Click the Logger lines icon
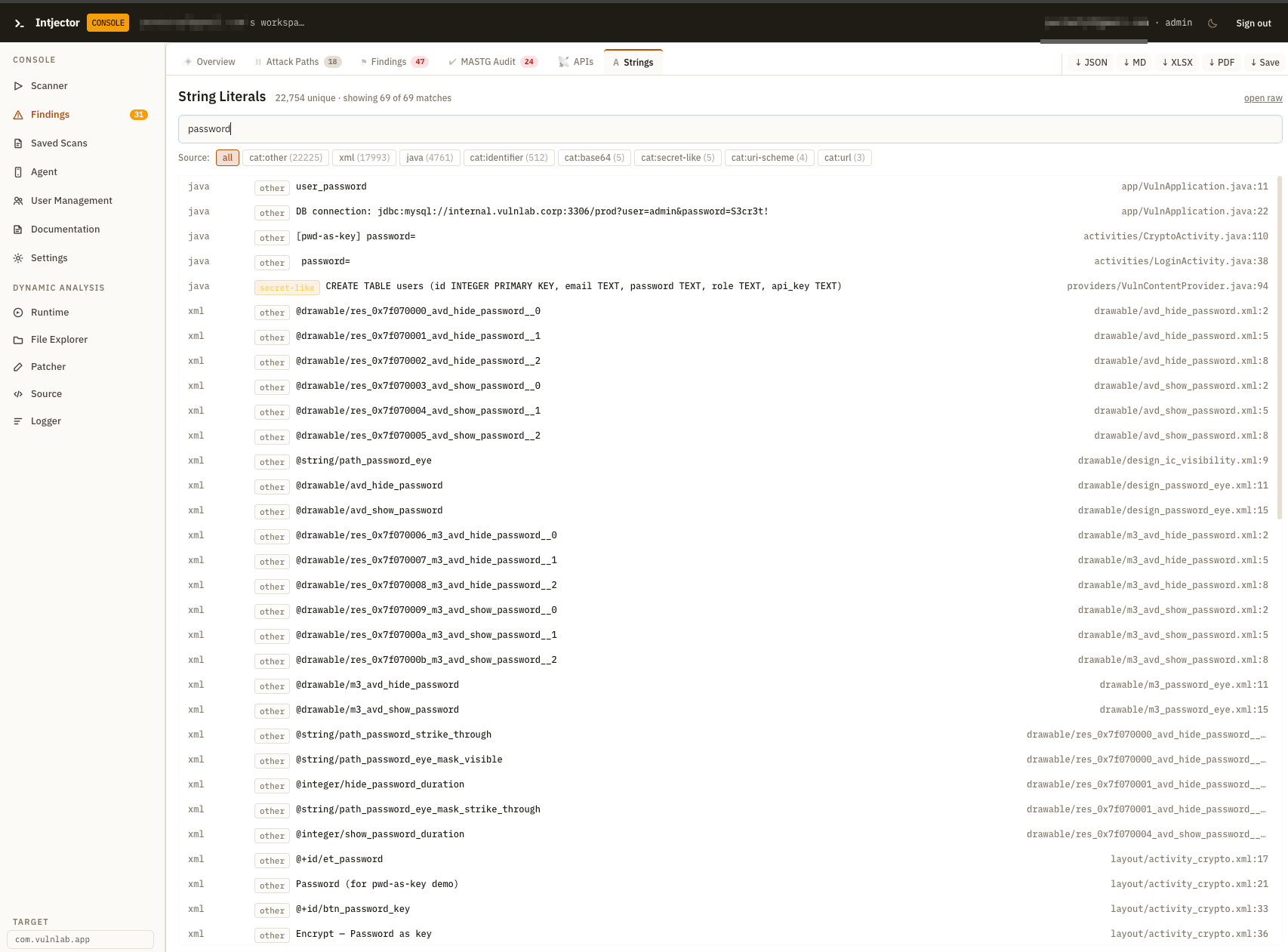Screen dimensions: 1288x952 point(18,421)
